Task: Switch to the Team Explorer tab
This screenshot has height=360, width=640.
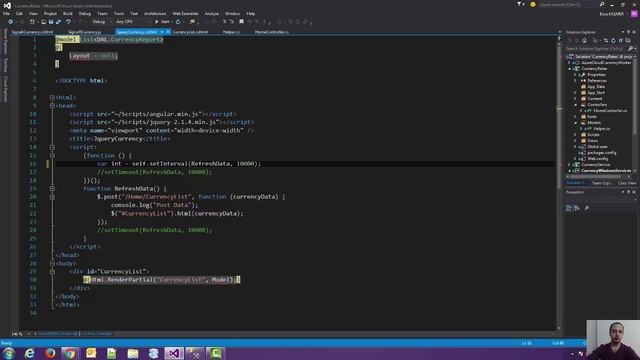Action: pos(602,183)
